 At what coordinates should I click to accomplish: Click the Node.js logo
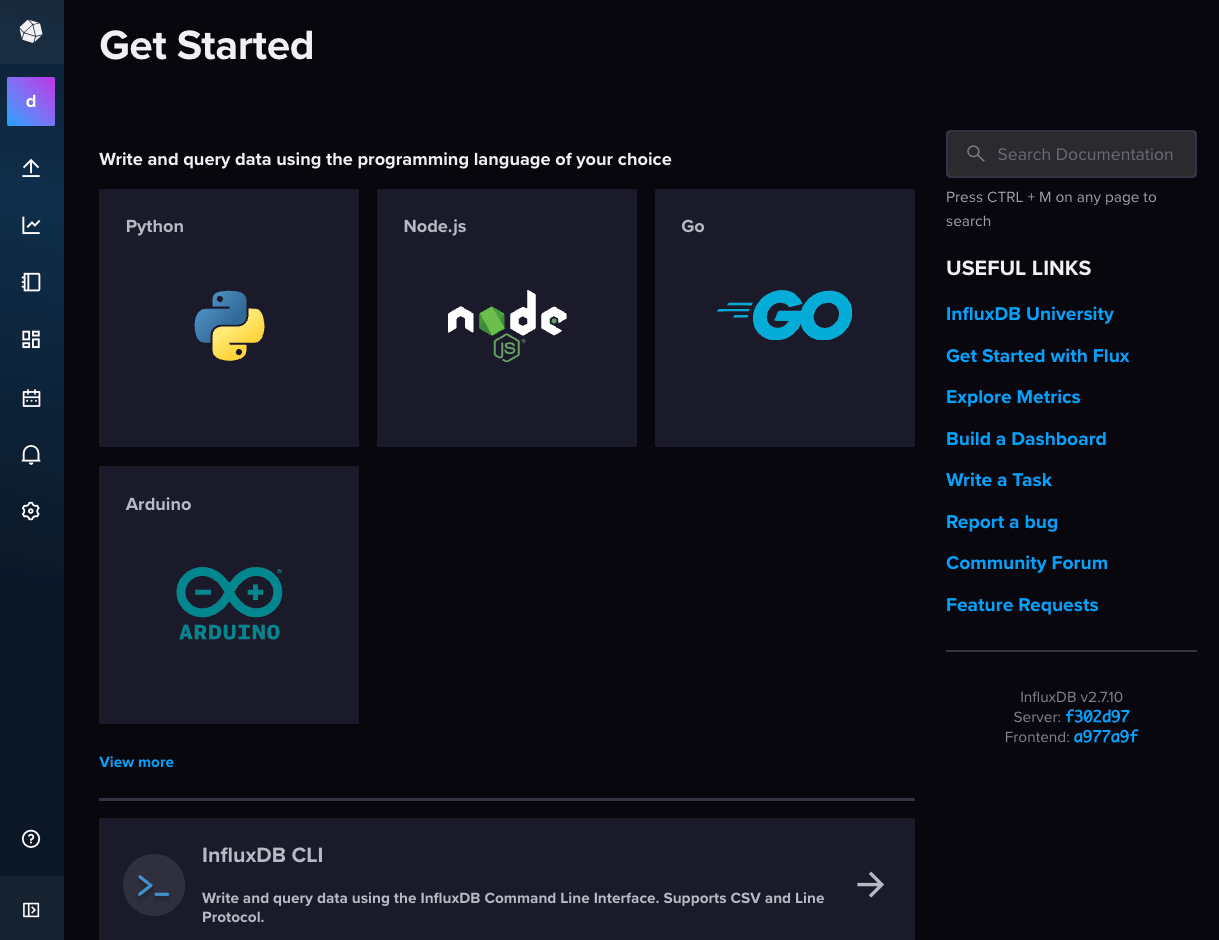point(507,326)
